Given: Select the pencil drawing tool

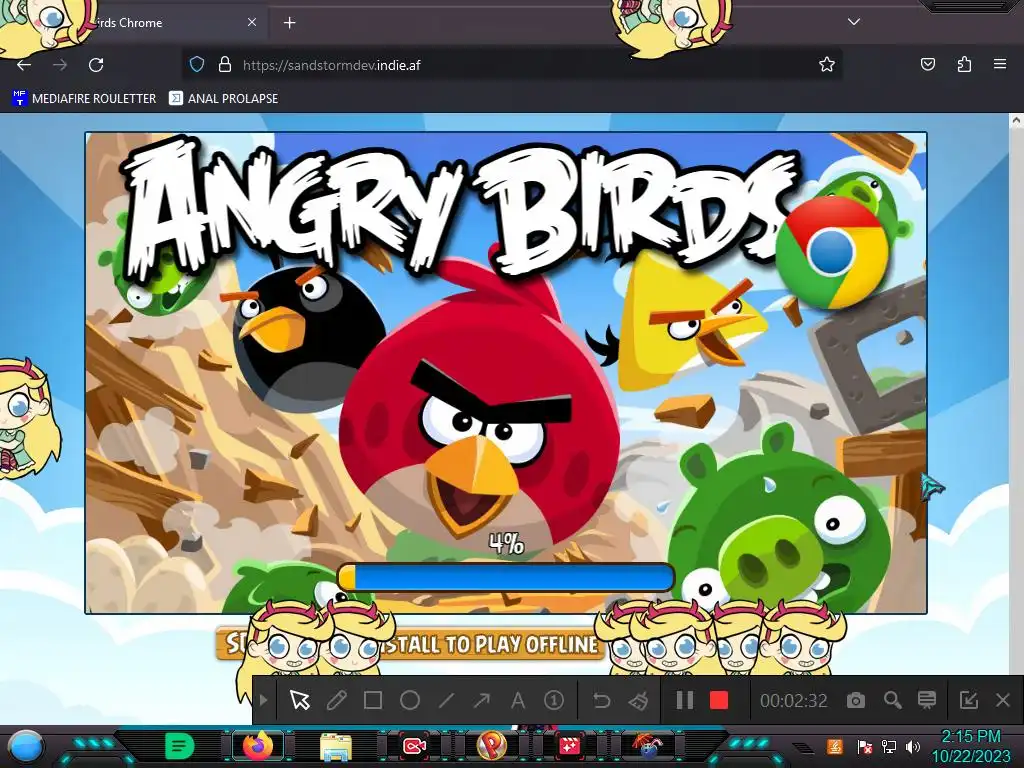Looking at the screenshot, I should pyautogui.click(x=336, y=701).
